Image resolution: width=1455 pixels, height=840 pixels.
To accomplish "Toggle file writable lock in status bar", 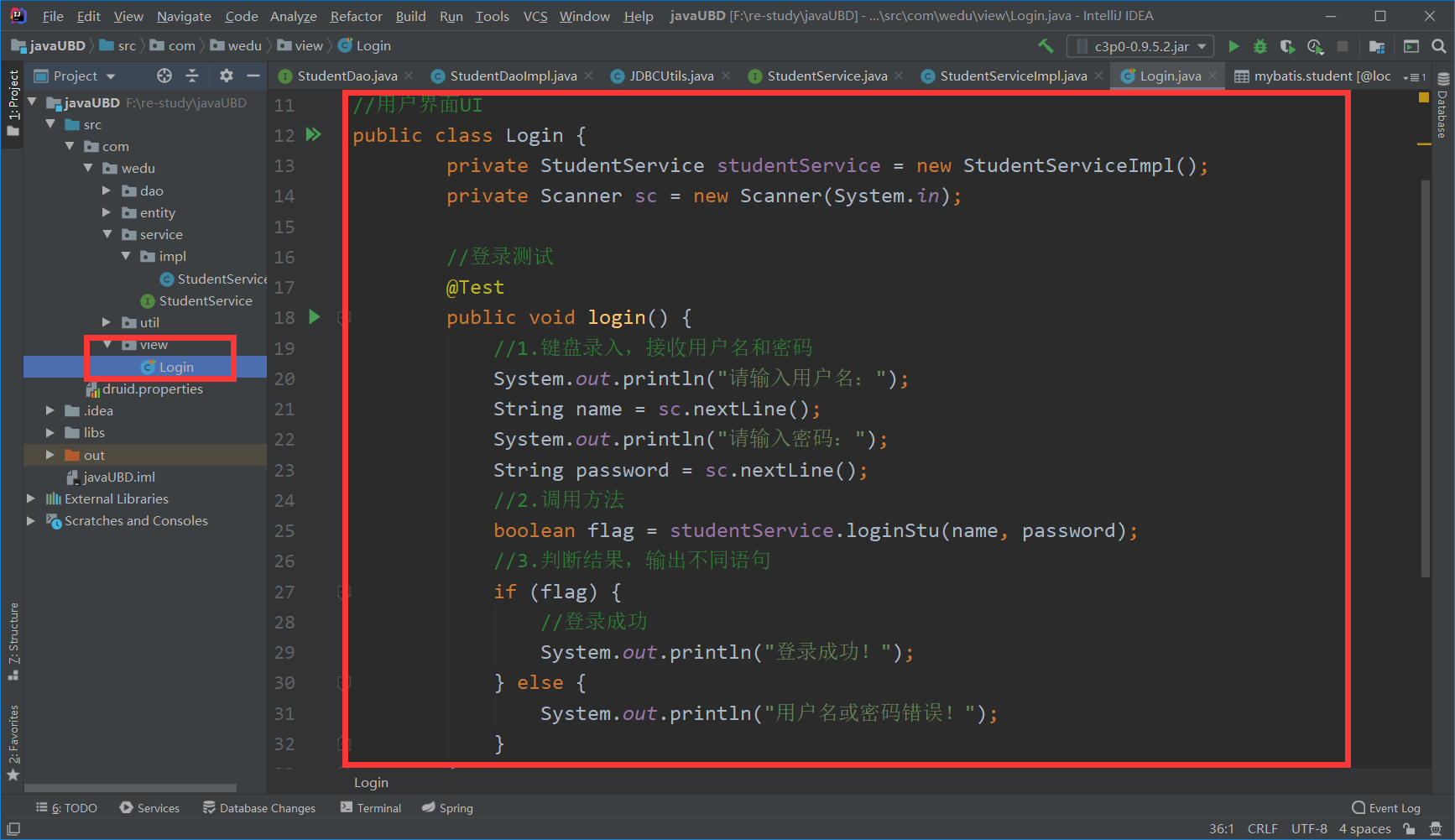I will tap(1411, 828).
